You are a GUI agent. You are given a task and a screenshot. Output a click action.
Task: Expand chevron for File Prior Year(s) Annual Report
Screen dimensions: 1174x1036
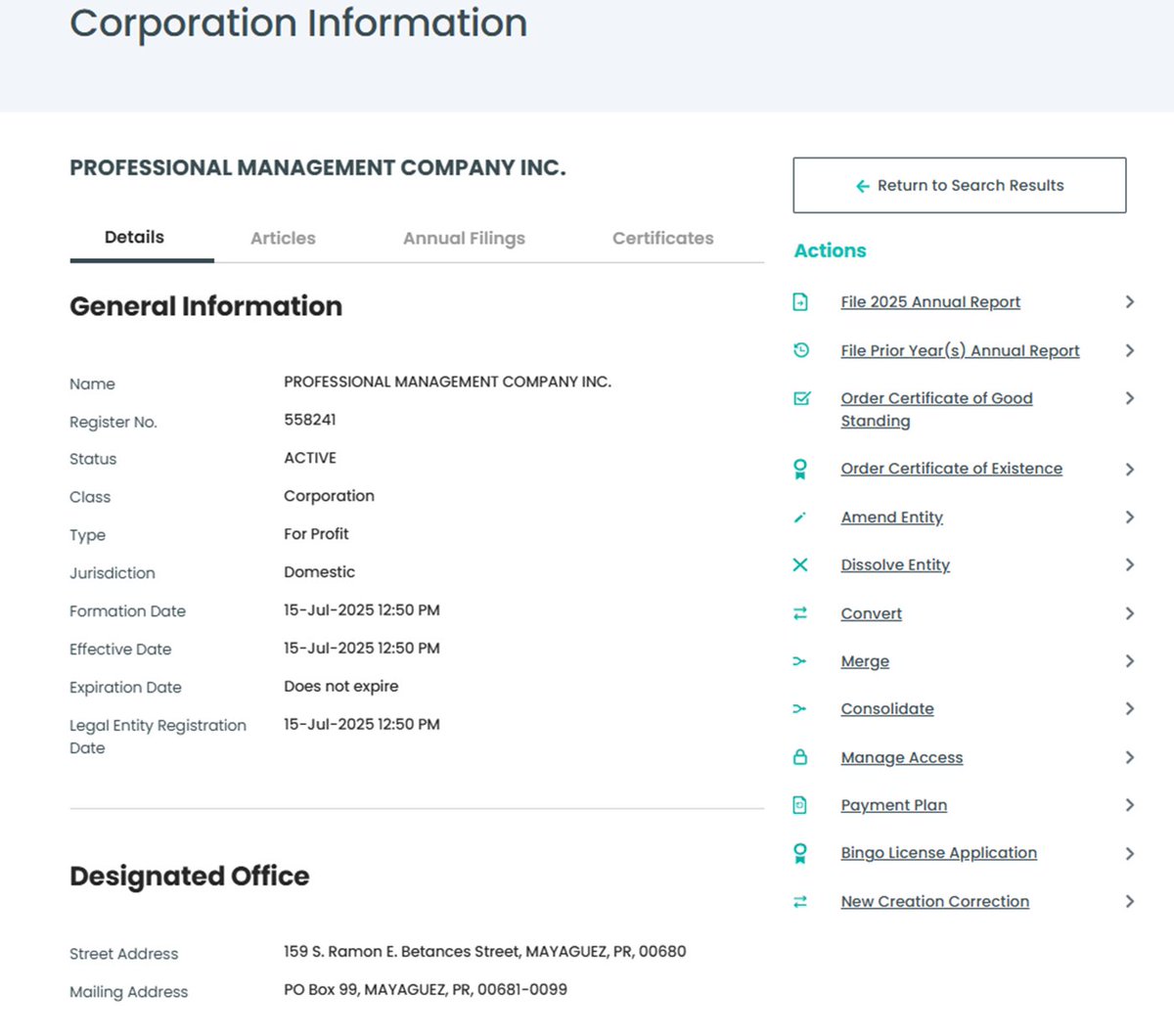(1130, 350)
